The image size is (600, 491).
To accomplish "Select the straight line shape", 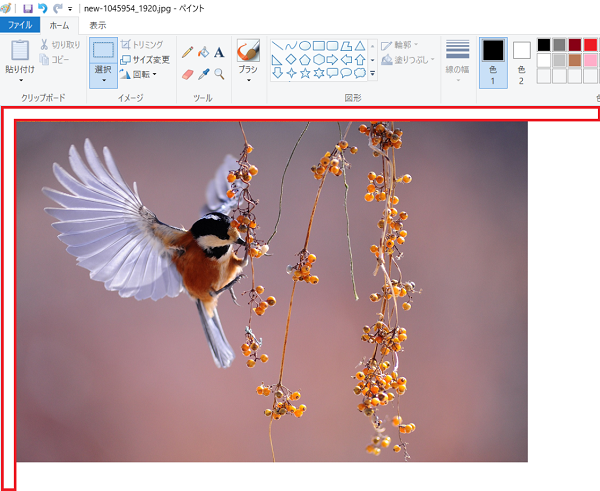I will coord(277,46).
